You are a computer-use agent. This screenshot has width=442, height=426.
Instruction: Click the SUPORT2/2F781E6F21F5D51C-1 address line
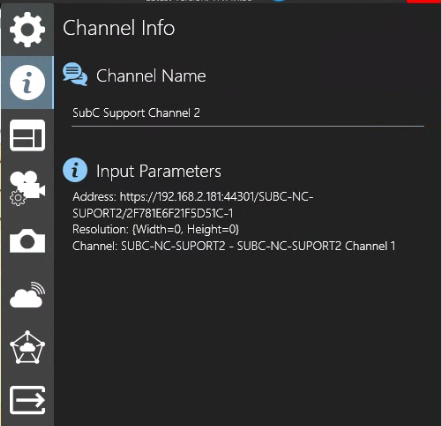coord(153,213)
